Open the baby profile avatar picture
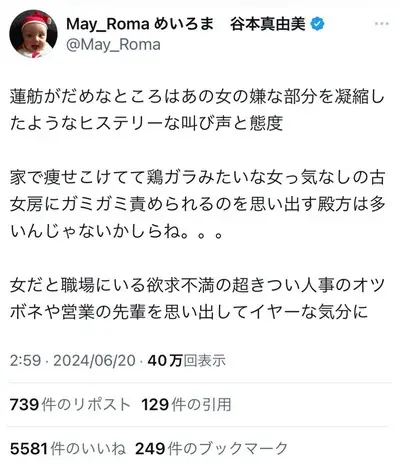The width and height of the screenshot is (400, 468). coord(33,34)
